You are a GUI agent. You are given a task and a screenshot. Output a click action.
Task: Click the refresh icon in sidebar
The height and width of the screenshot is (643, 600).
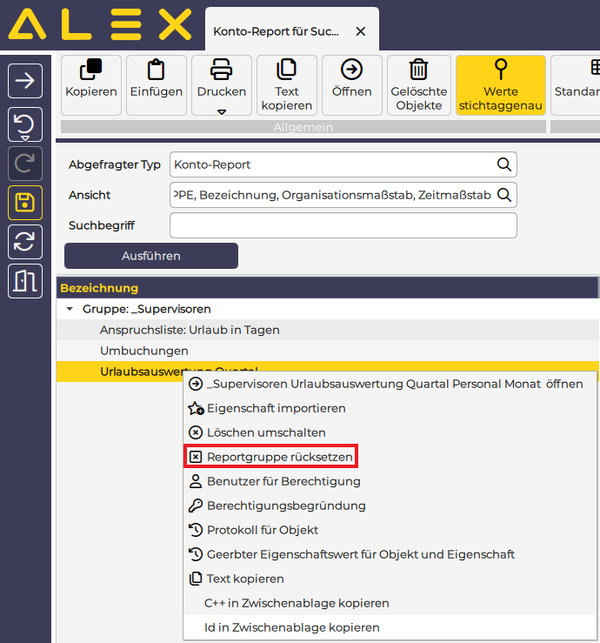(25, 242)
